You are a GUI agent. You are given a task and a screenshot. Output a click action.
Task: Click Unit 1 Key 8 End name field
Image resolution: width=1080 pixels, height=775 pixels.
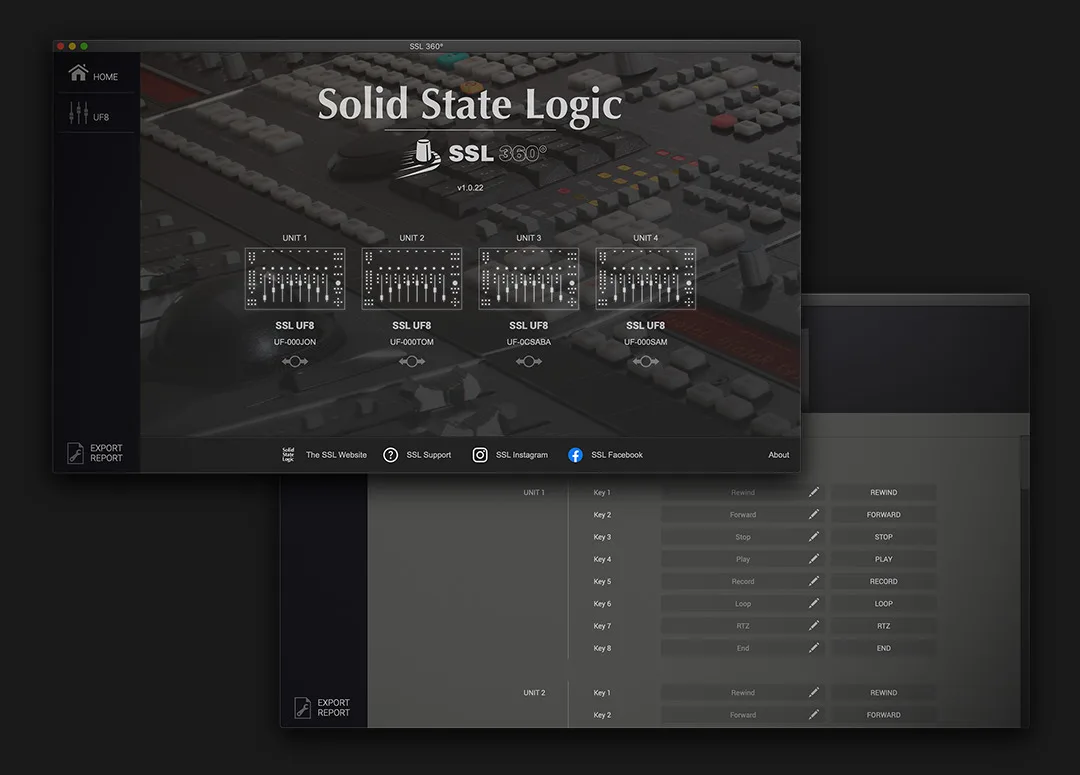[x=742, y=648]
